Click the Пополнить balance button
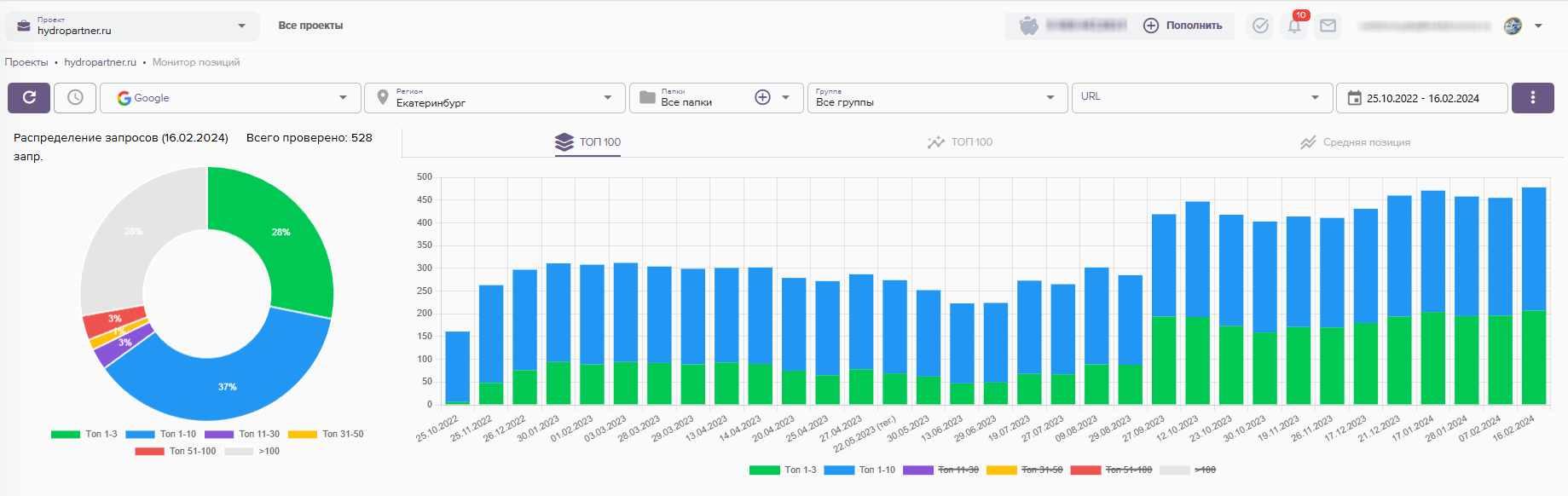This screenshot has width=1568, height=496. click(x=1183, y=26)
